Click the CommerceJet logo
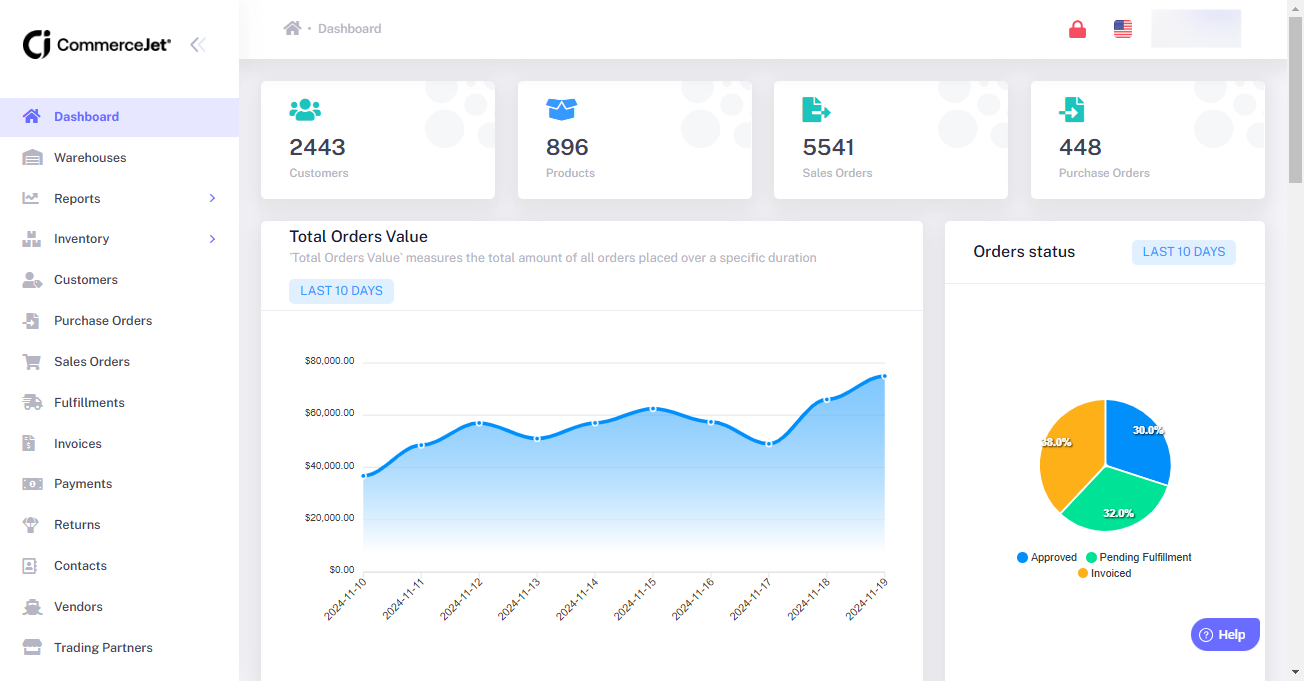Screen dimensions: 1304x681 click(97, 44)
